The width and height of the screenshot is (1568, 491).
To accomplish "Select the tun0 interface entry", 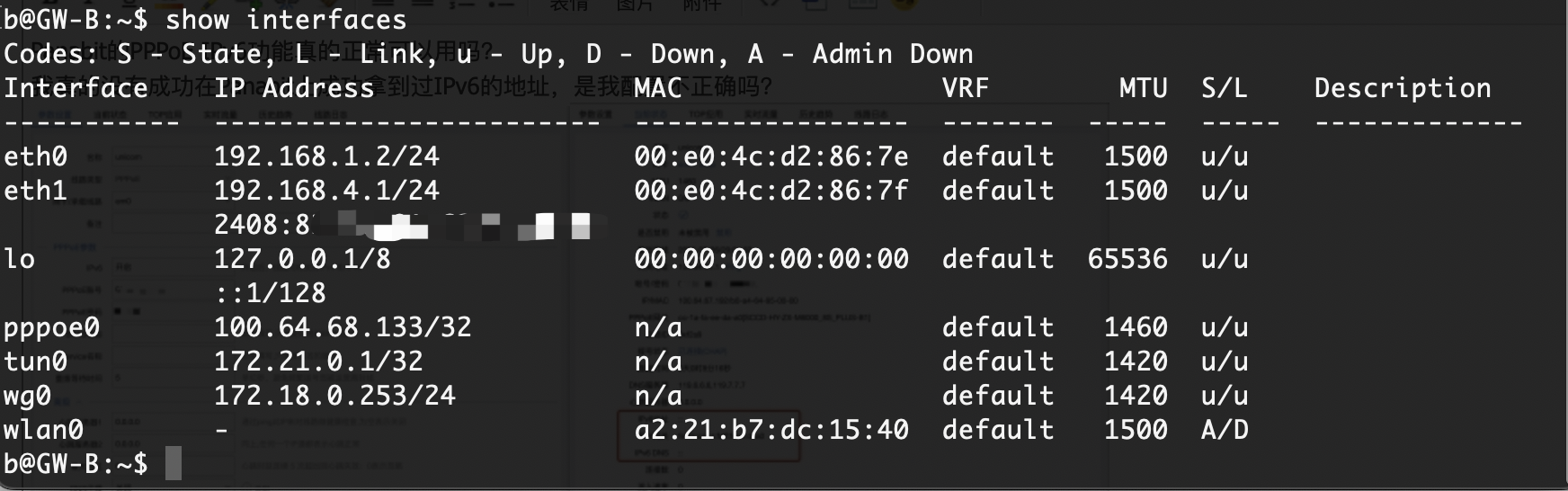I will tap(35, 362).
